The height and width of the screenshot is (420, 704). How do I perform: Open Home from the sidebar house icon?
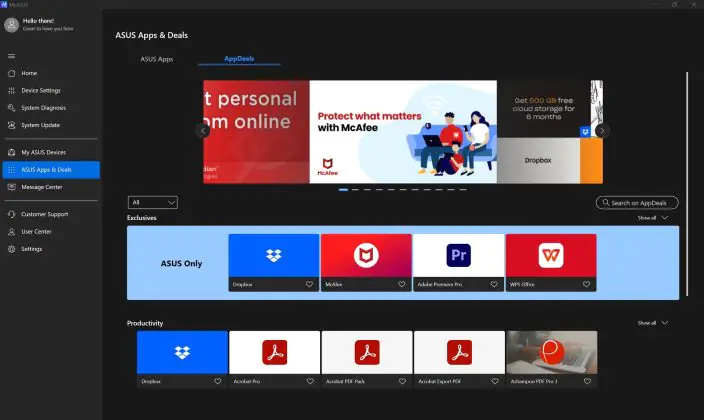[12, 73]
